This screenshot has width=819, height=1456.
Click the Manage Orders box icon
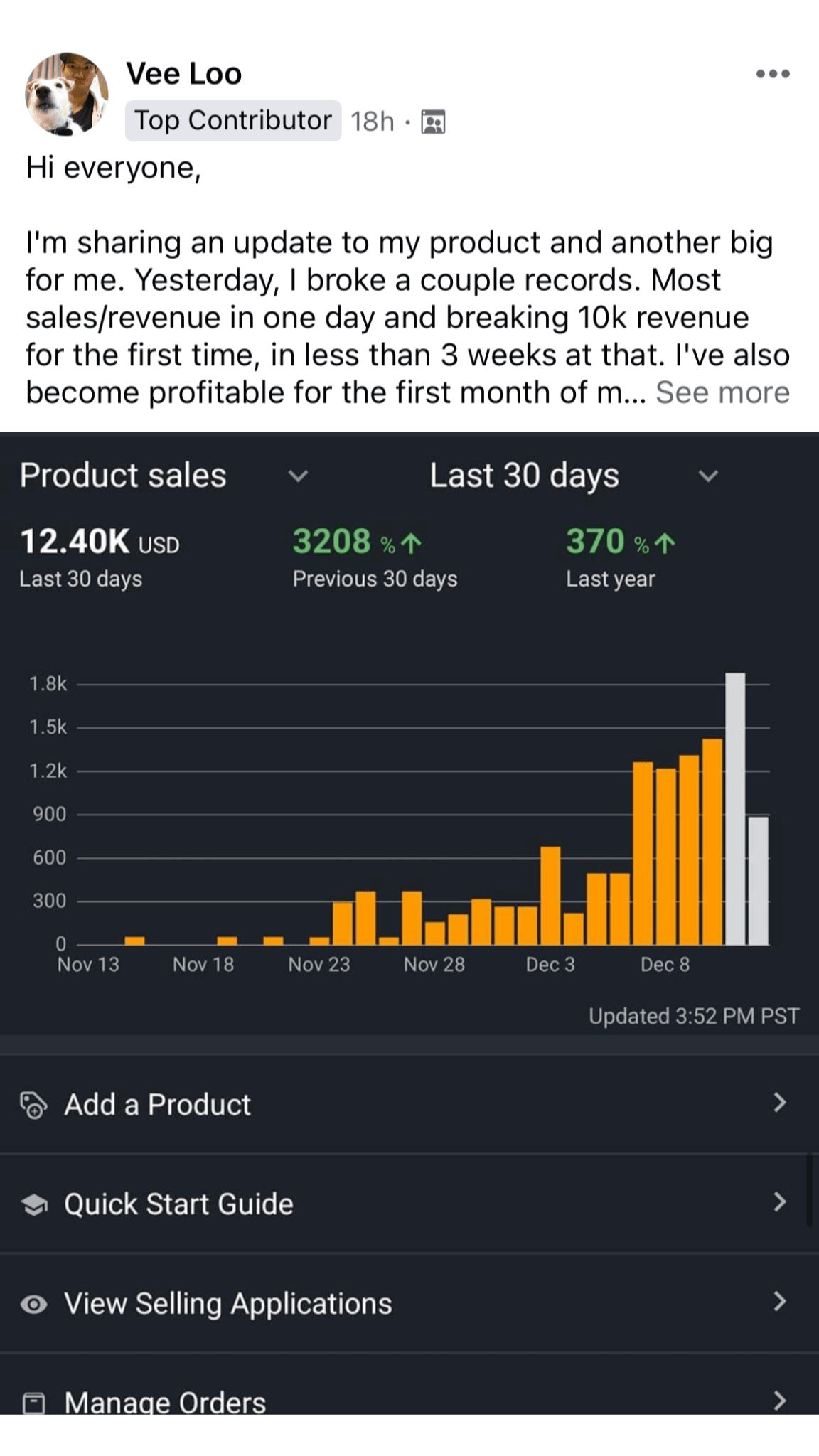[x=33, y=1403]
